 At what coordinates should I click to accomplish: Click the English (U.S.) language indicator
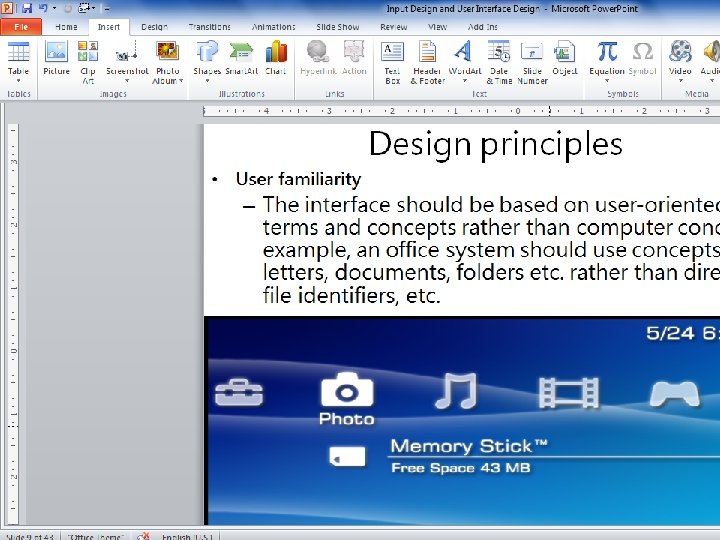click(x=187, y=536)
